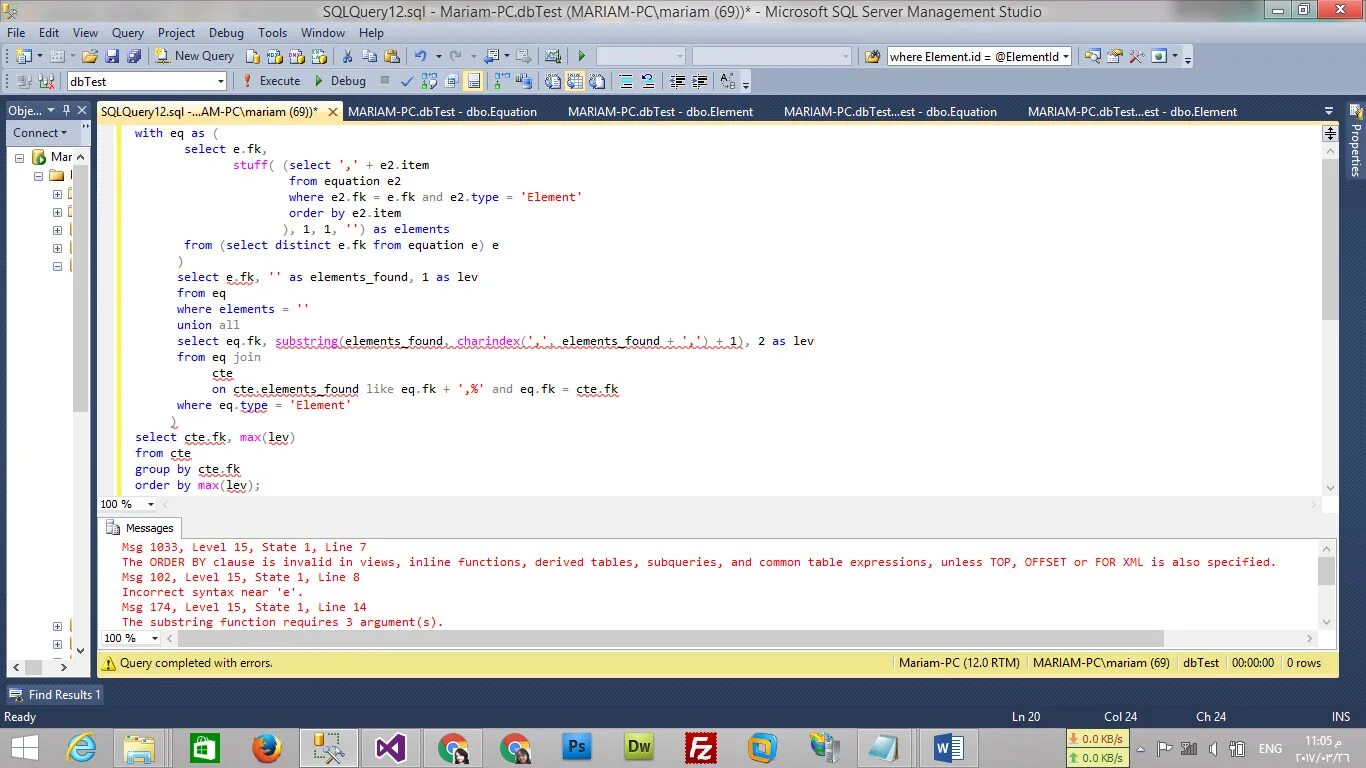Image resolution: width=1366 pixels, height=768 pixels.
Task: Click the Paste clipboard icon
Action: click(392, 56)
